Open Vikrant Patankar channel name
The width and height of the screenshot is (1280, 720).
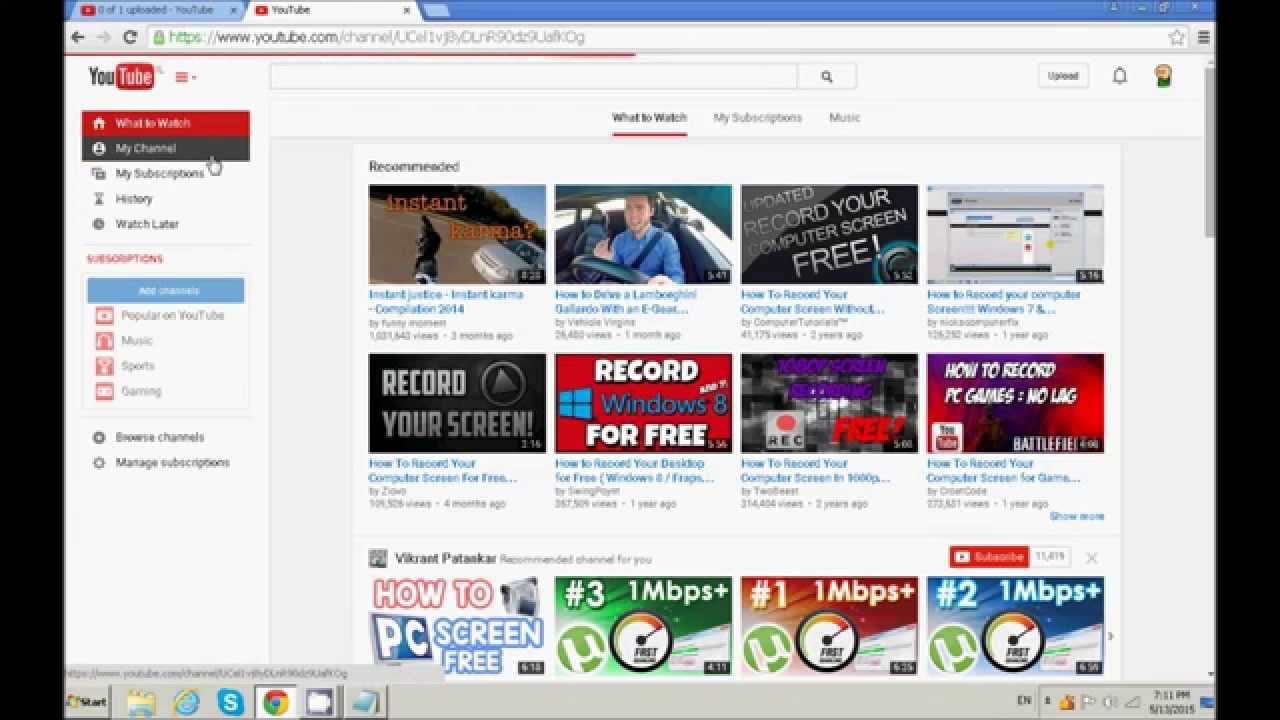coord(445,558)
